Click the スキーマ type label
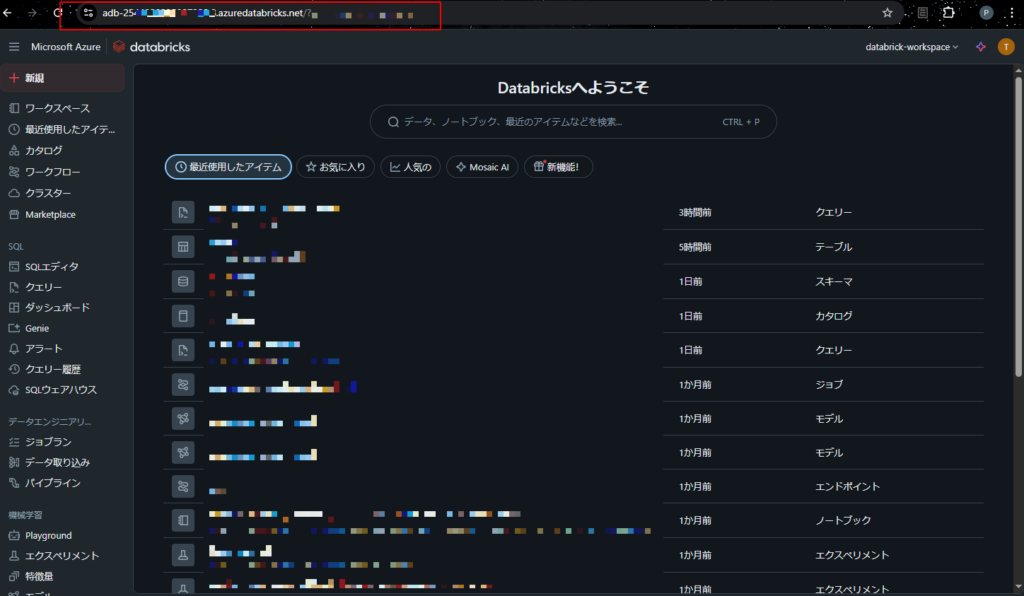 [x=833, y=281]
